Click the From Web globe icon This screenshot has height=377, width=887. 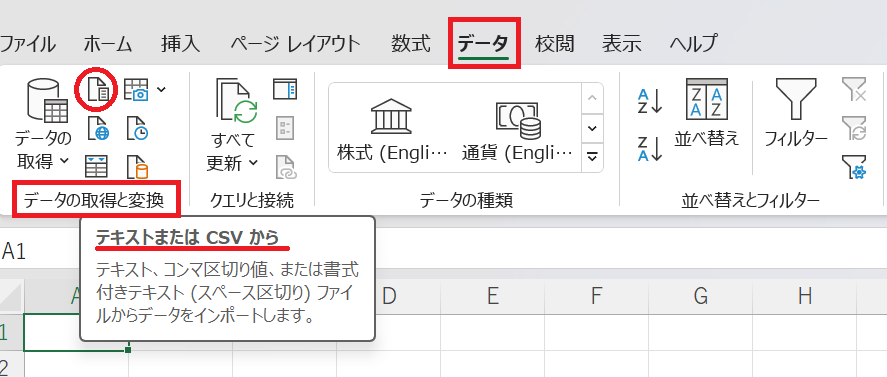pos(97,128)
